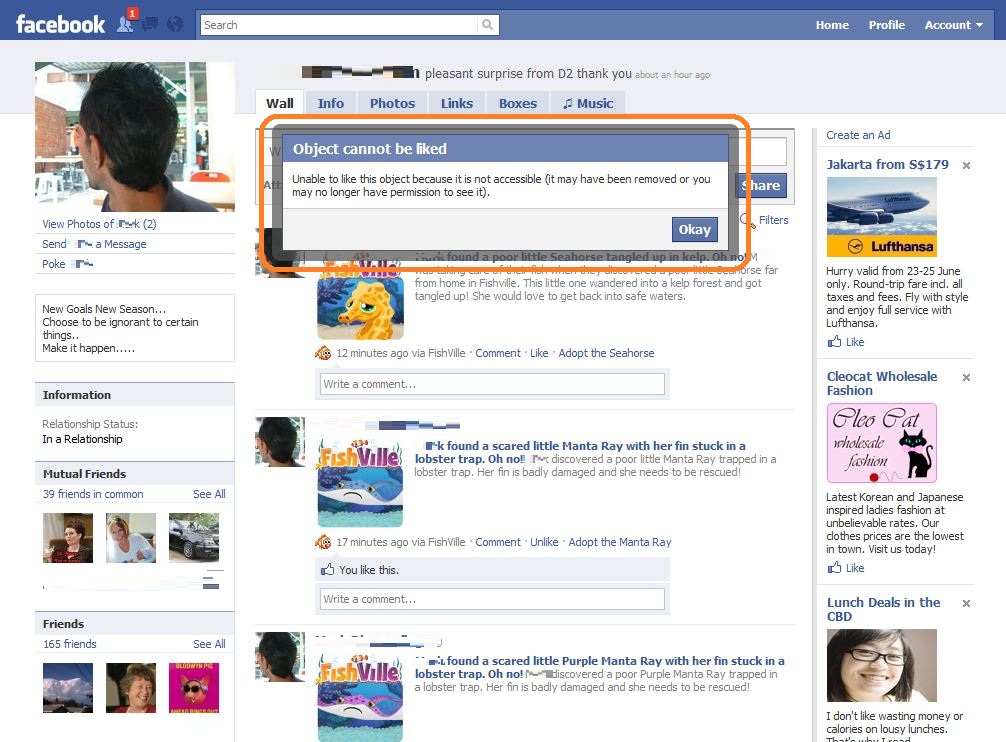Open View Photos link
Screen dimensions: 1006x742
(99, 224)
